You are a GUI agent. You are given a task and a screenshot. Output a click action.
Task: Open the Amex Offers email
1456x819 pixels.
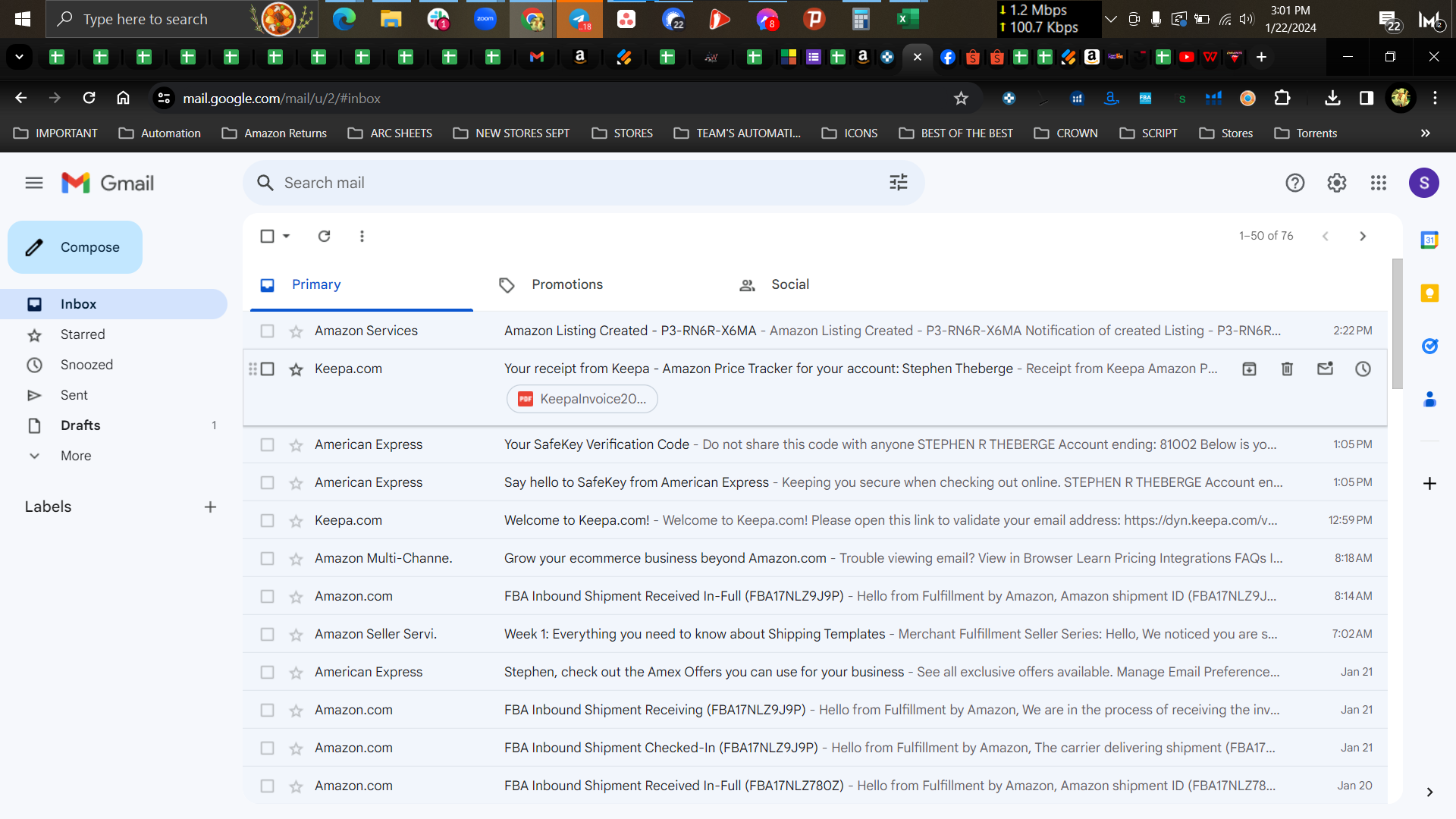point(815,672)
